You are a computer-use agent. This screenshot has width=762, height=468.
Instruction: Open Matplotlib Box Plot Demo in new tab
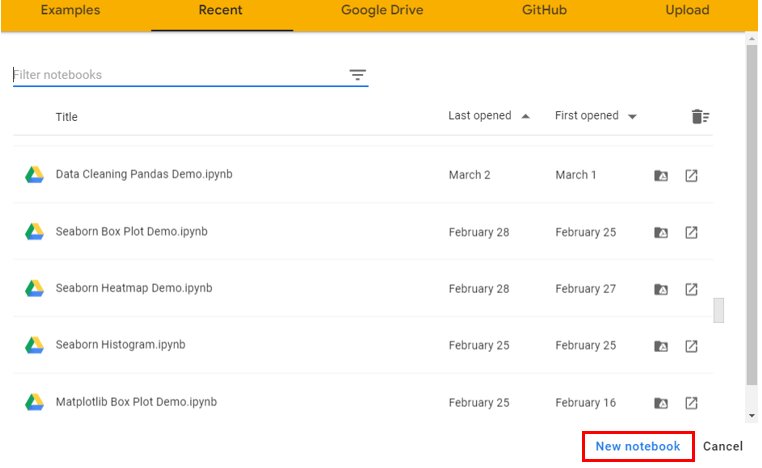pos(691,403)
